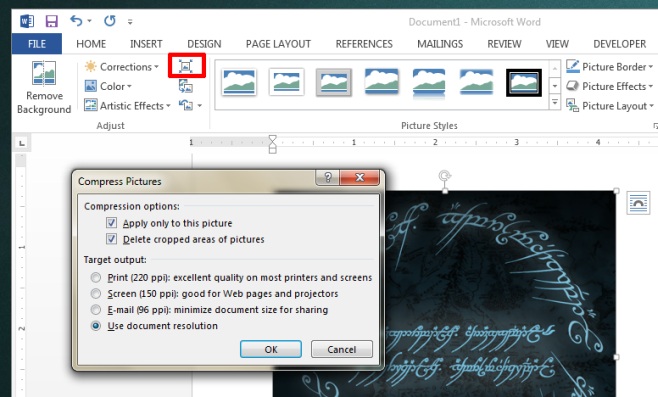Click the first-line indent marker on ruler
The height and width of the screenshot is (397, 658).
coord(272,139)
